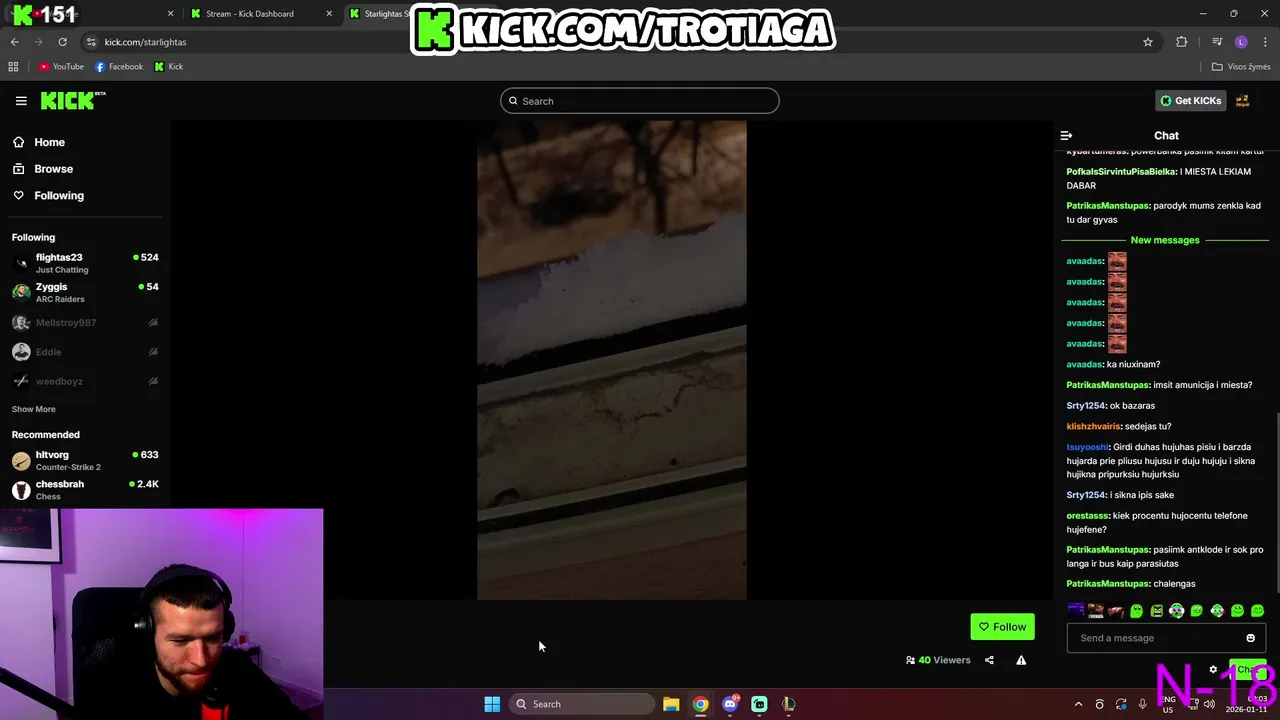Open Chrome extensions puzzle icon
The width and height of the screenshot is (1280, 720).
[x=1182, y=42]
